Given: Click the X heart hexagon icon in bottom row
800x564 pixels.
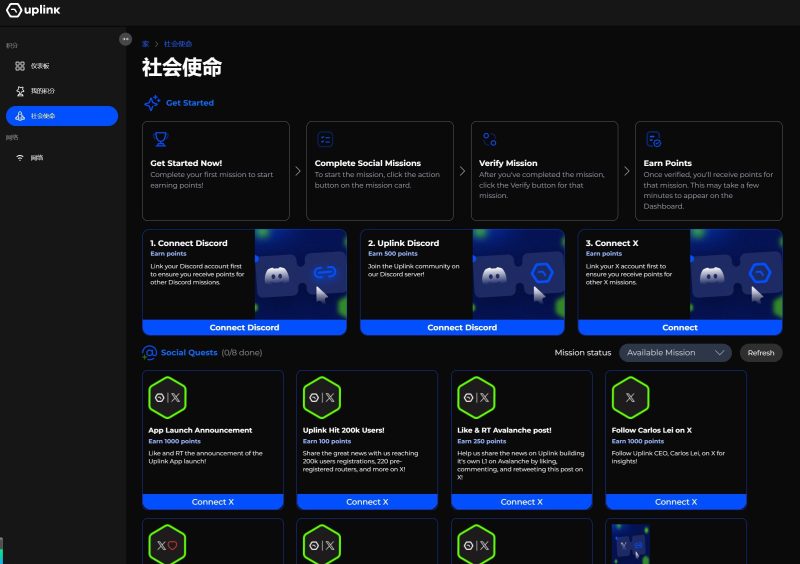Looking at the screenshot, I should pyautogui.click(x=167, y=545).
